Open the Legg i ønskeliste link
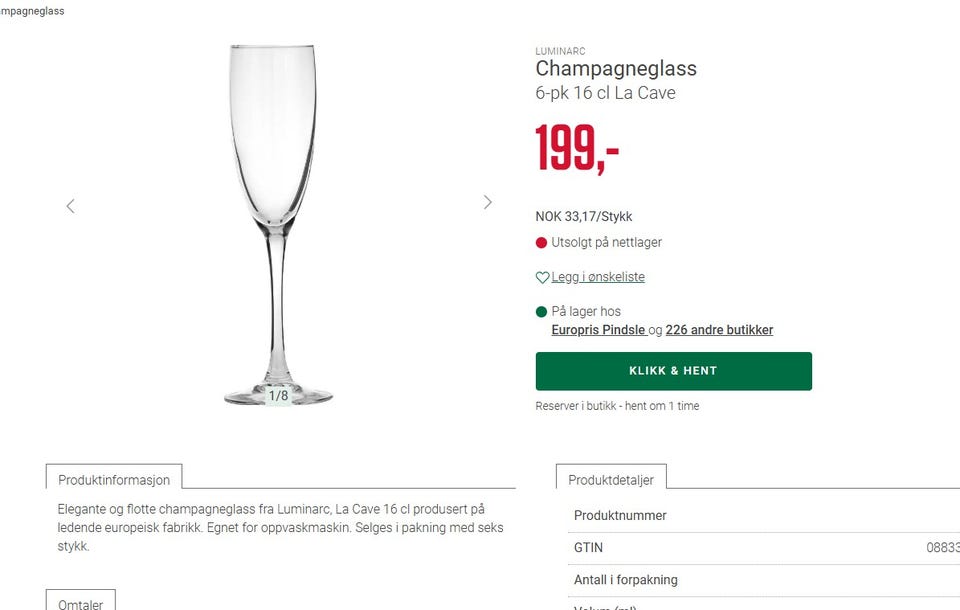The width and height of the screenshot is (960, 610). click(x=598, y=277)
